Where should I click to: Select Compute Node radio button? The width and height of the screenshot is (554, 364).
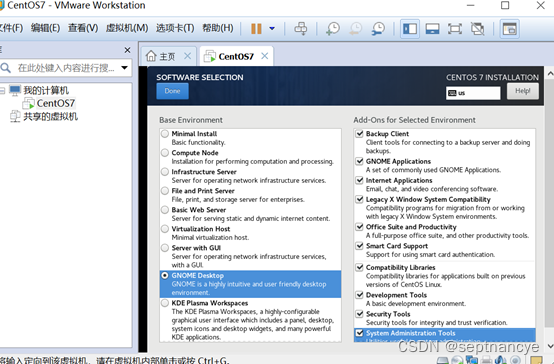165,153
